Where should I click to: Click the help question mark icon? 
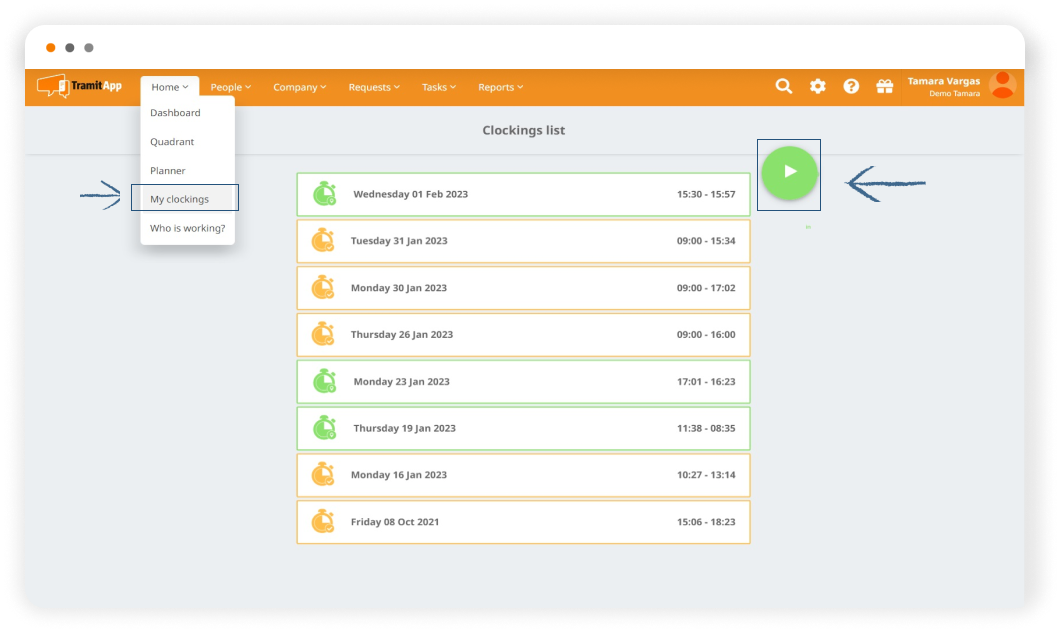851,87
